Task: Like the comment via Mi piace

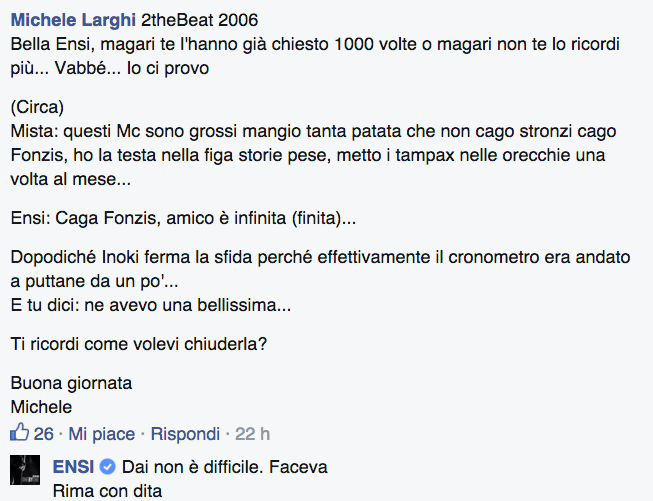Action: 102,434
